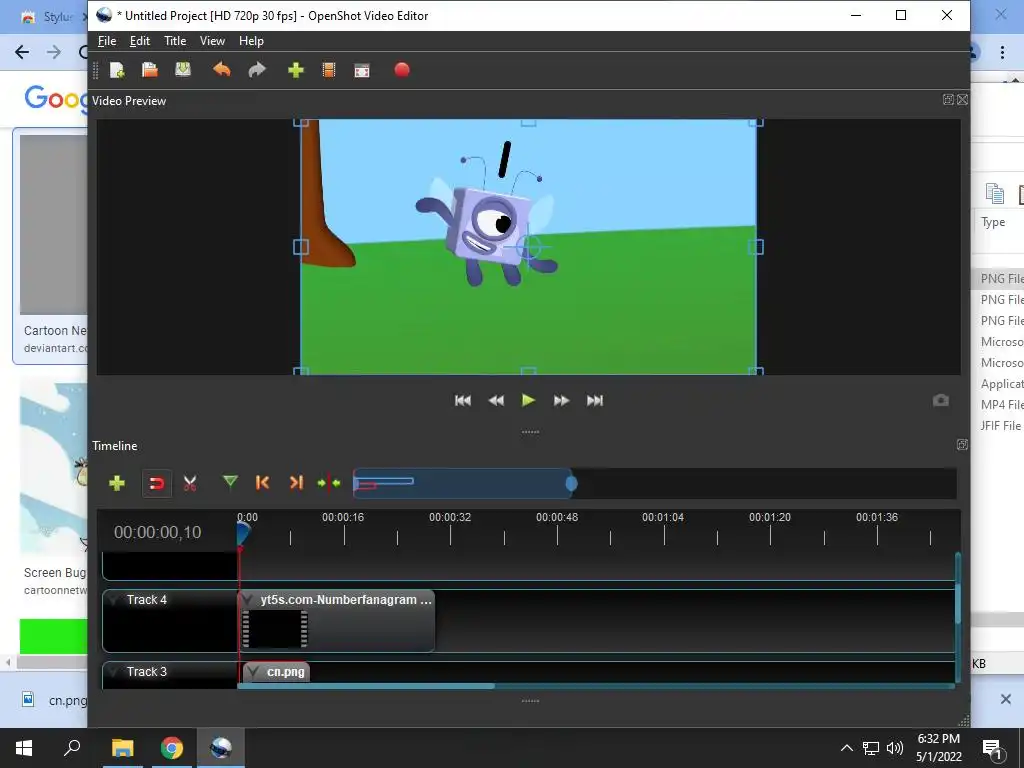Undo last action with orange arrow
Viewport: 1024px width, 768px height.
pyautogui.click(x=222, y=70)
